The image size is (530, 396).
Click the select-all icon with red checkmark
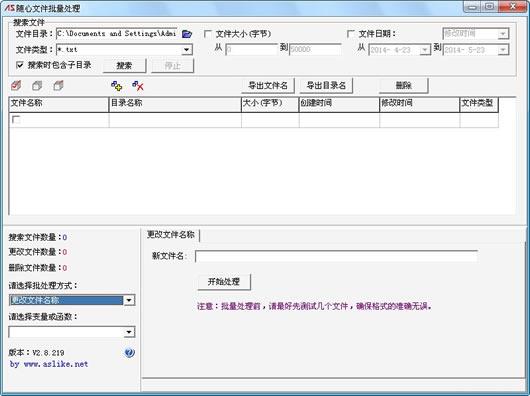[x=16, y=86]
